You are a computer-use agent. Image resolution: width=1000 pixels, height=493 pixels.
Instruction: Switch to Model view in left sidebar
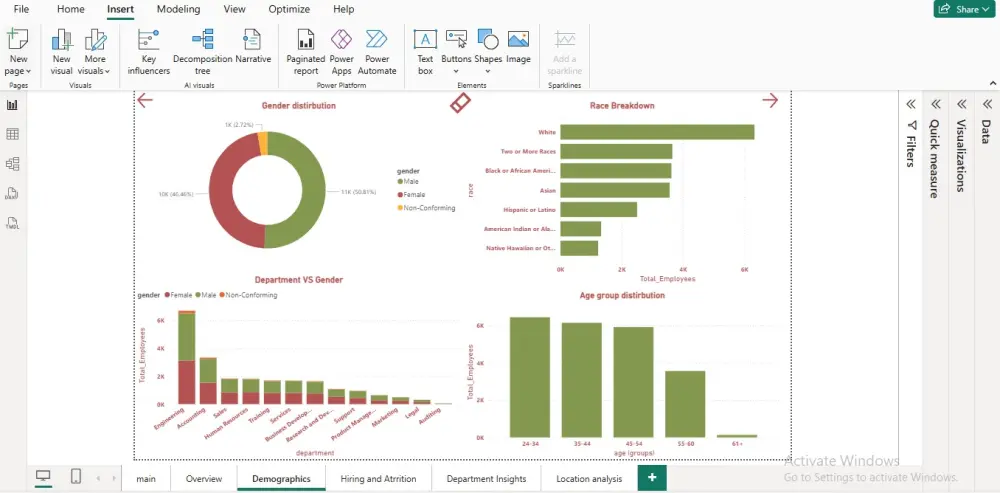tap(12, 164)
